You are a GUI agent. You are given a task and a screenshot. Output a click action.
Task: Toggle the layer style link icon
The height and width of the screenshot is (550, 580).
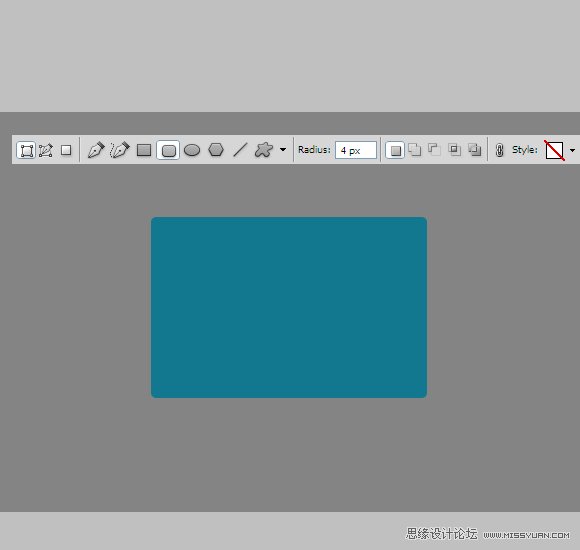point(499,150)
